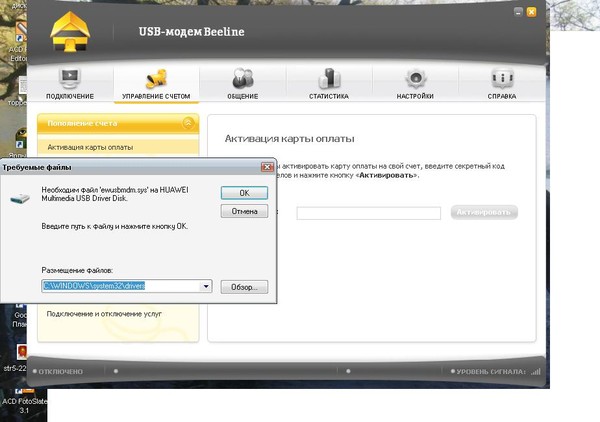Select Подключение и отключение услуг item
The width and height of the screenshot is (600, 422).
pyautogui.click(x=104, y=314)
